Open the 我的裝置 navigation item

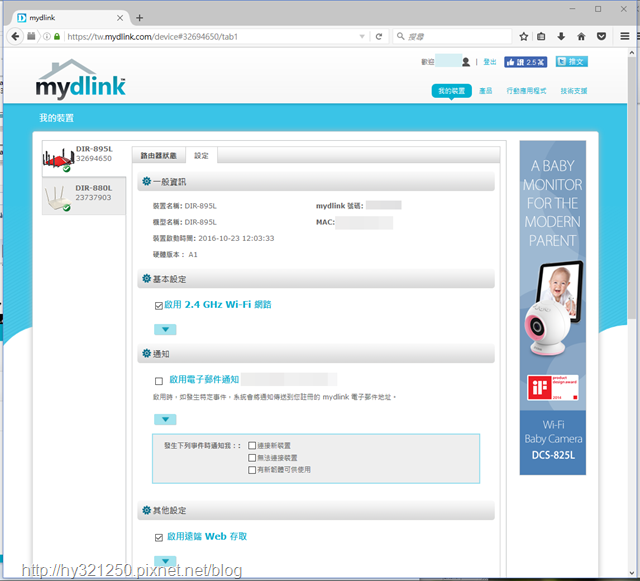451,91
